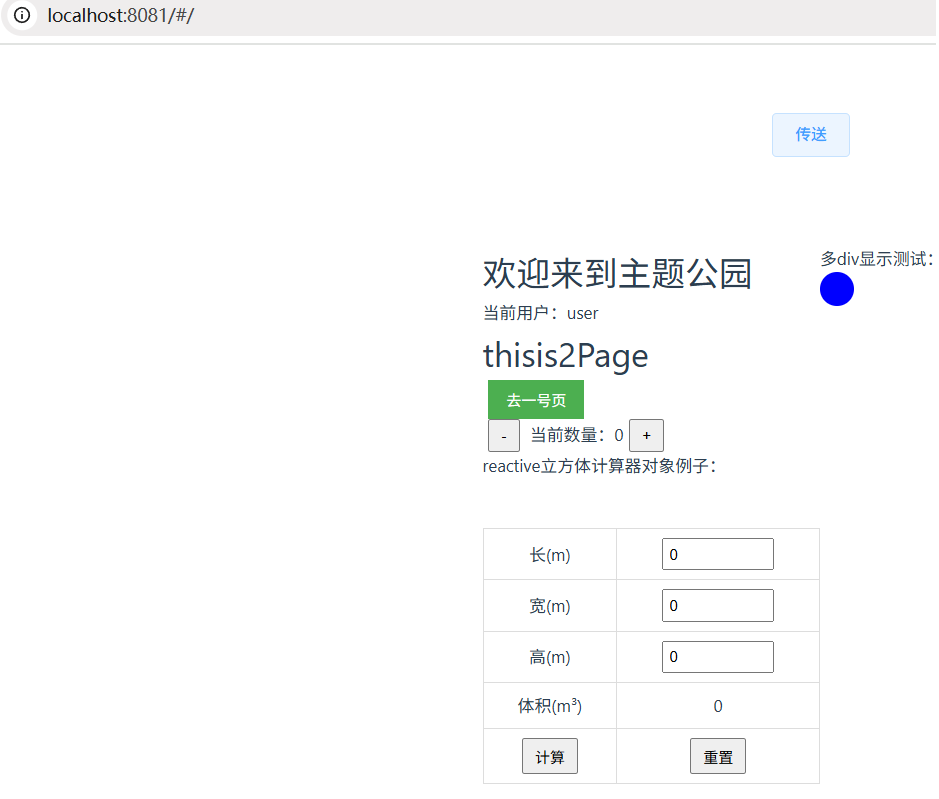The image size is (939, 799).
Task: Click the 体积(m³) label cell
Action: (x=550, y=706)
